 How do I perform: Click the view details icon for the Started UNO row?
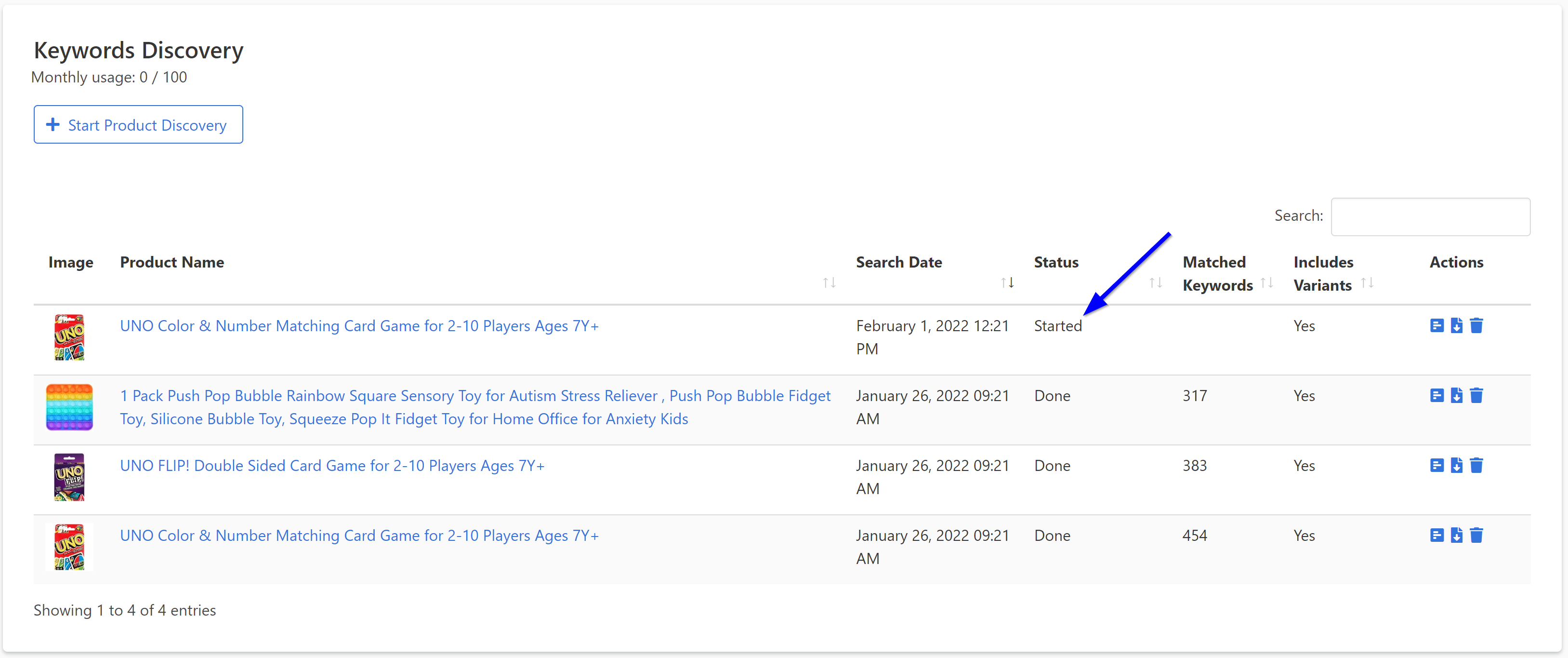1436,326
